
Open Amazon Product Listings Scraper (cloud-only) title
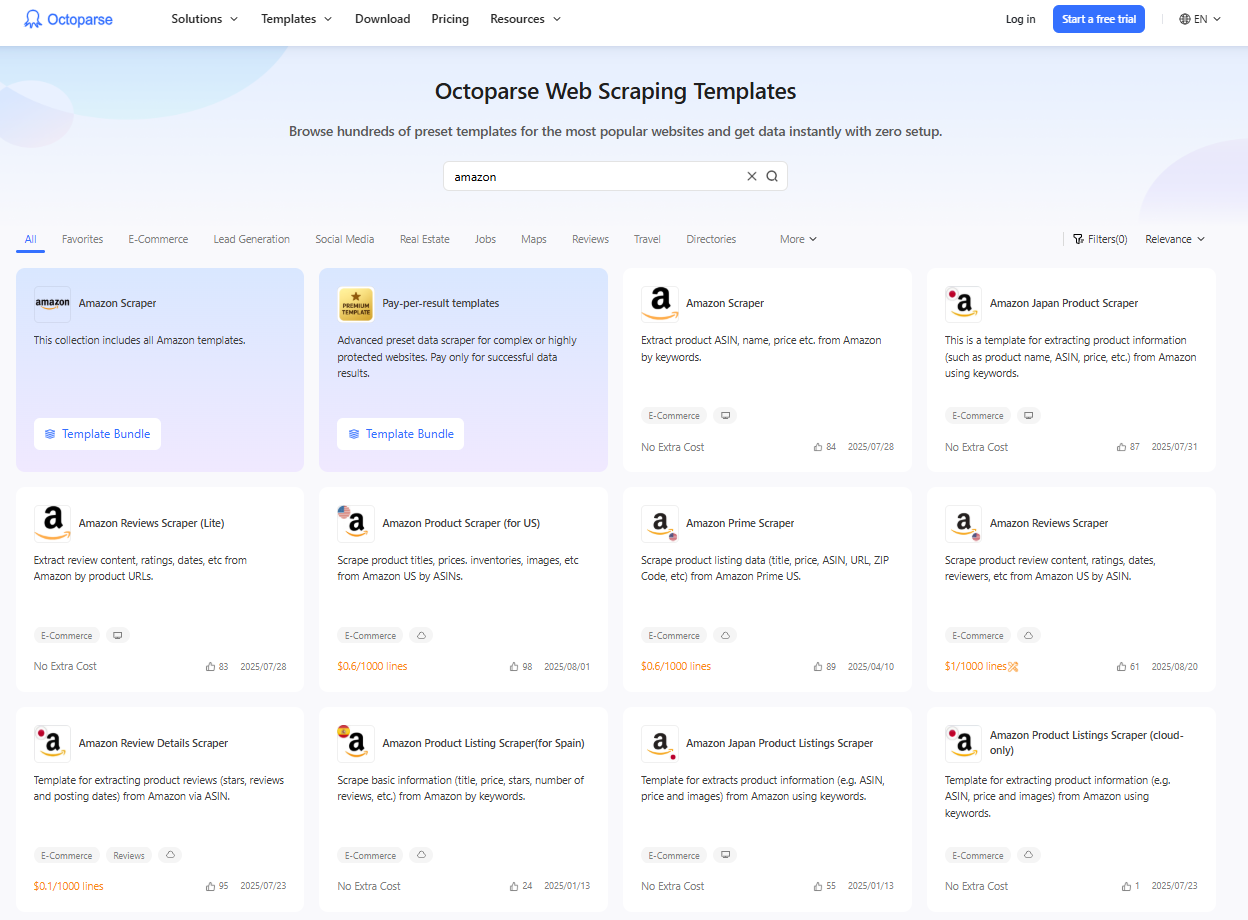point(1086,742)
